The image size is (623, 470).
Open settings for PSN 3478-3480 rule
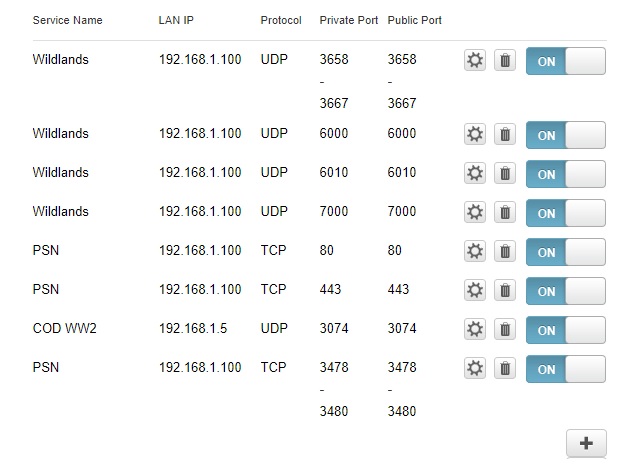tap(475, 369)
